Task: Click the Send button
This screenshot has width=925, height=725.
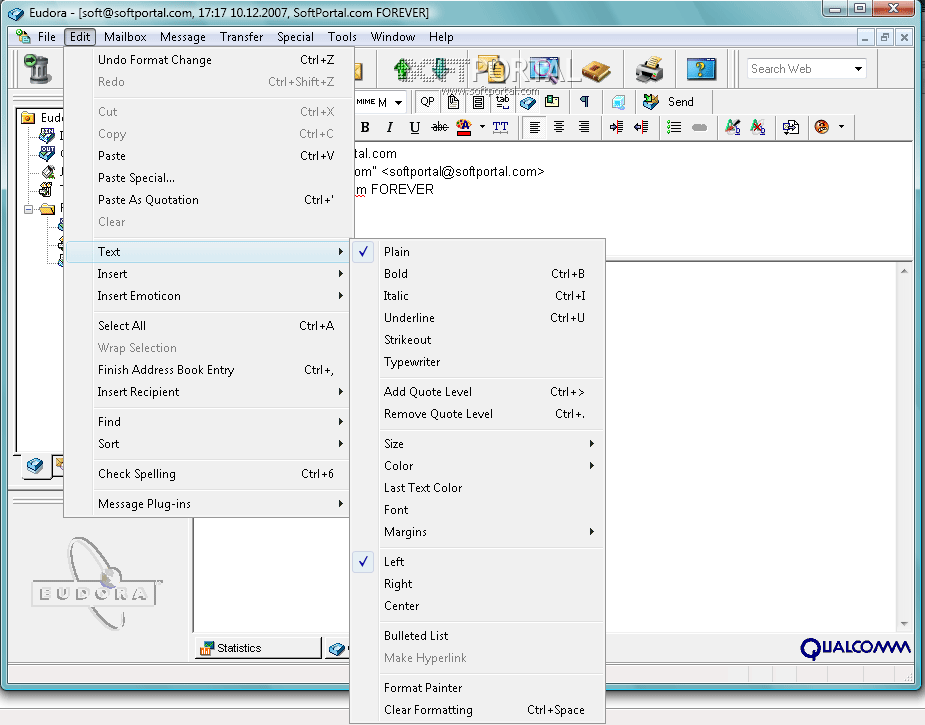Action: pos(669,101)
